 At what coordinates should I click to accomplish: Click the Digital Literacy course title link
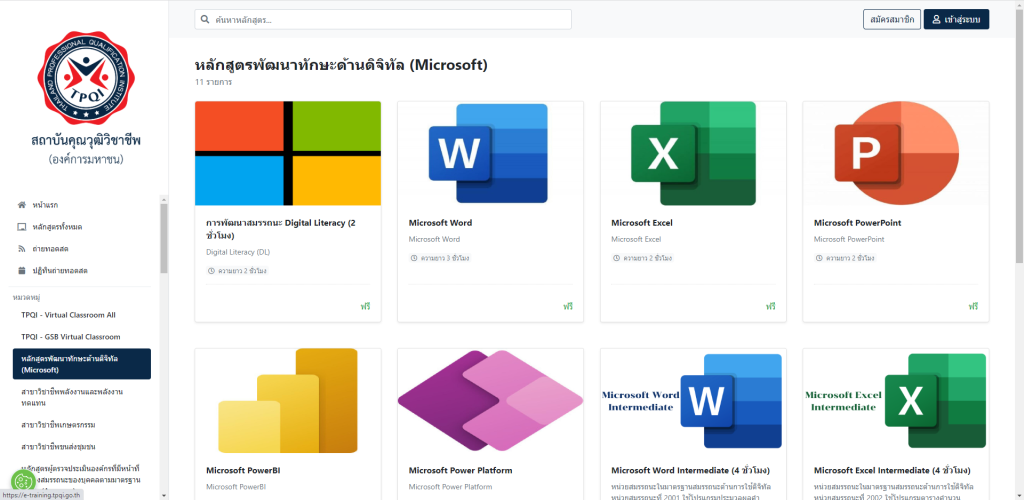[x=280, y=228]
